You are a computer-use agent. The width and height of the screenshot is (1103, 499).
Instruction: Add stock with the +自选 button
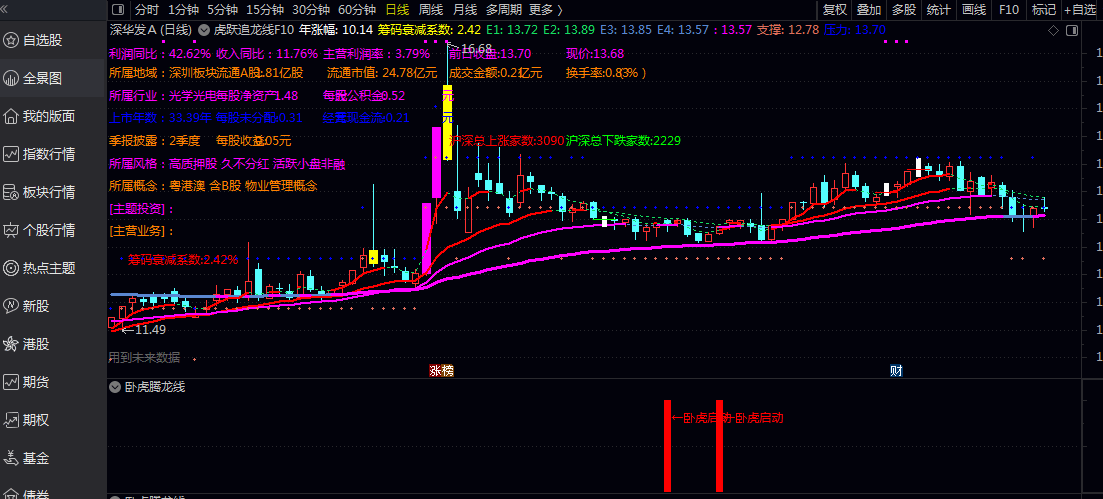(1080, 10)
